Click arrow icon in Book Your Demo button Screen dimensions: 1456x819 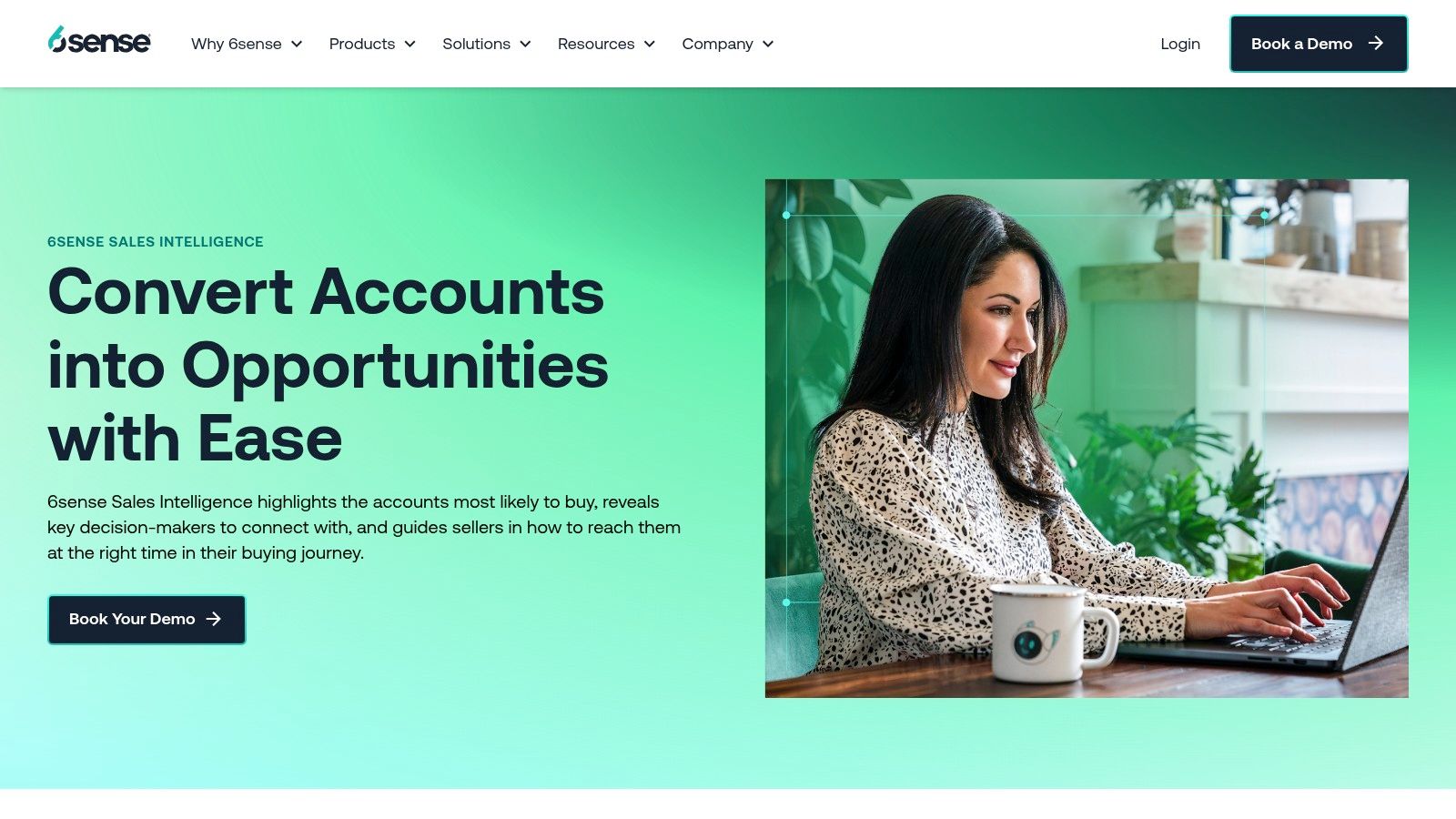click(214, 619)
